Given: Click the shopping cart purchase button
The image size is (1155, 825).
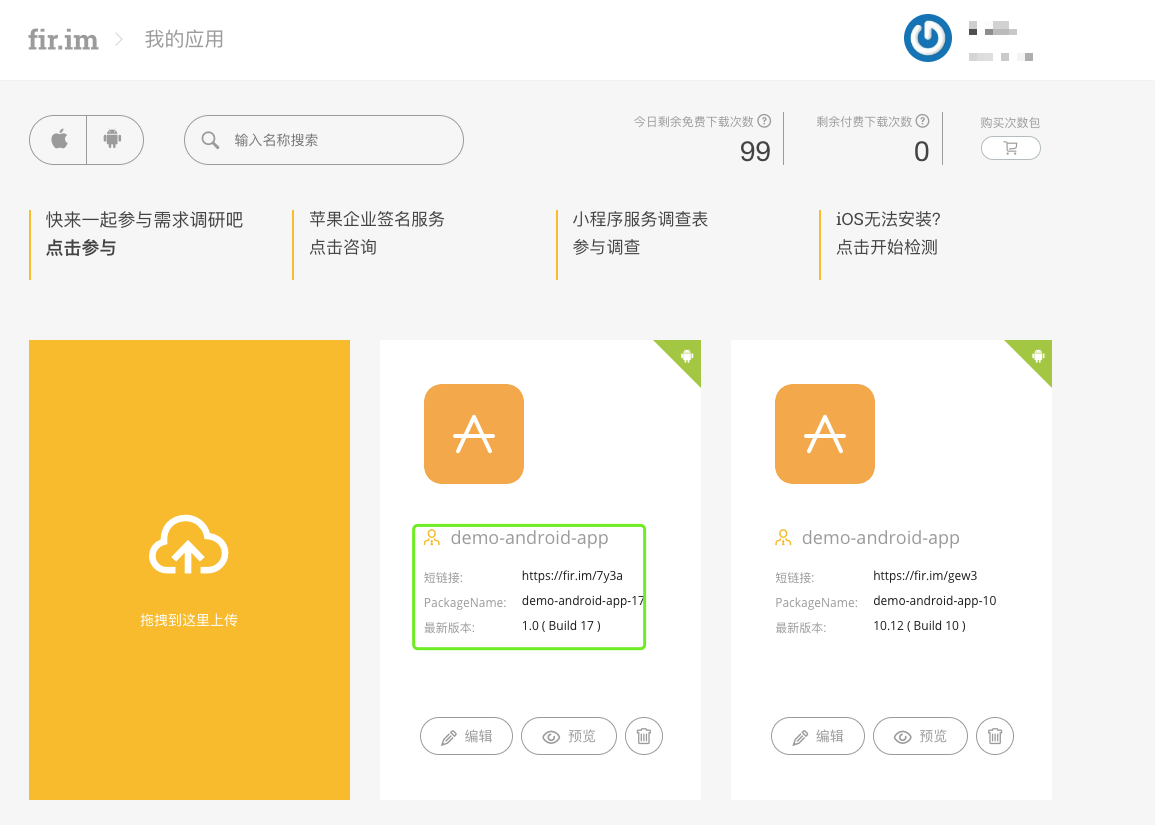Looking at the screenshot, I should point(1010,149).
